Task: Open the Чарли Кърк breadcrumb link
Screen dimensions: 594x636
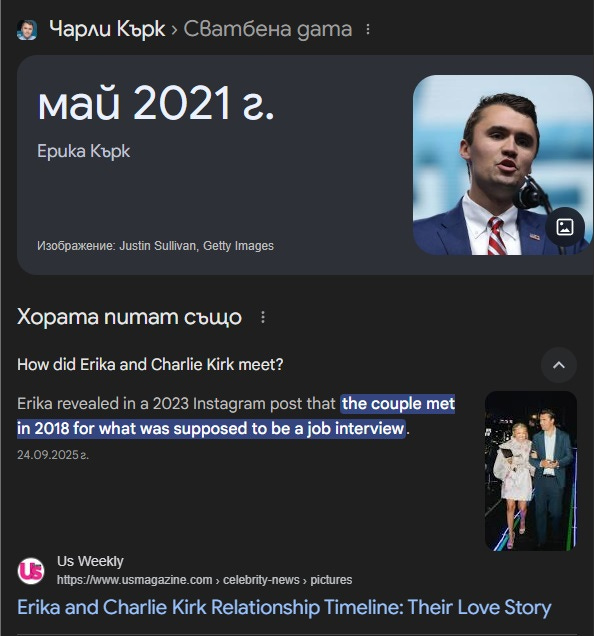Action: coord(107,29)
